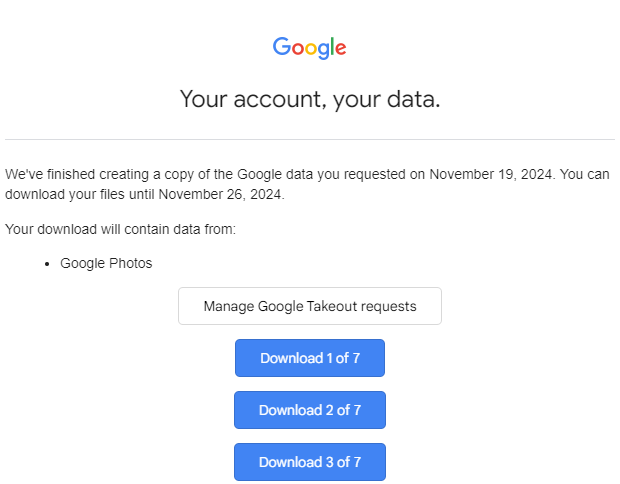Click the green letter l in the Google logo
Screen dimensions: 620x484
[331, 46]
